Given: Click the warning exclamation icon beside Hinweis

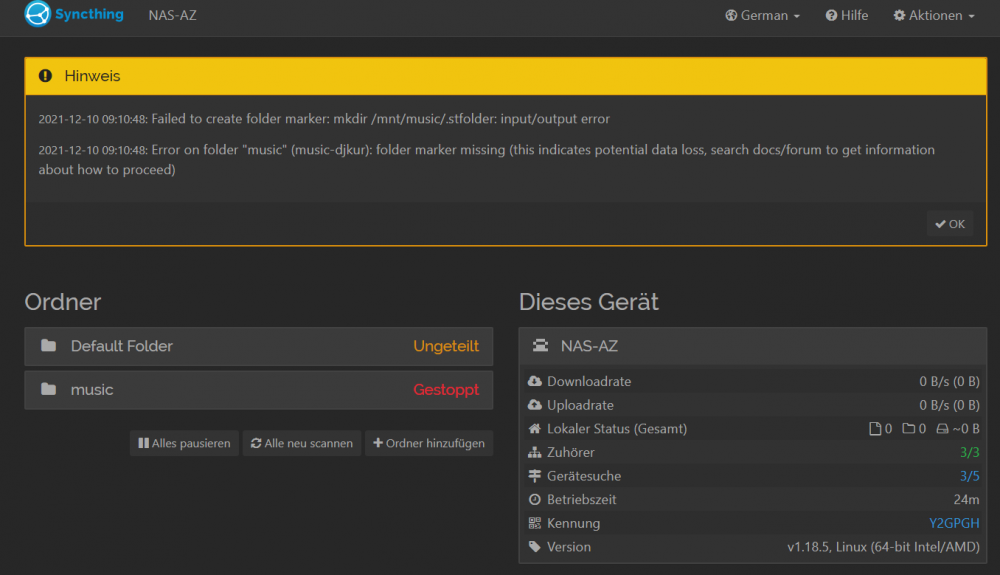Looking at the screenshot, I should (45, 76).
